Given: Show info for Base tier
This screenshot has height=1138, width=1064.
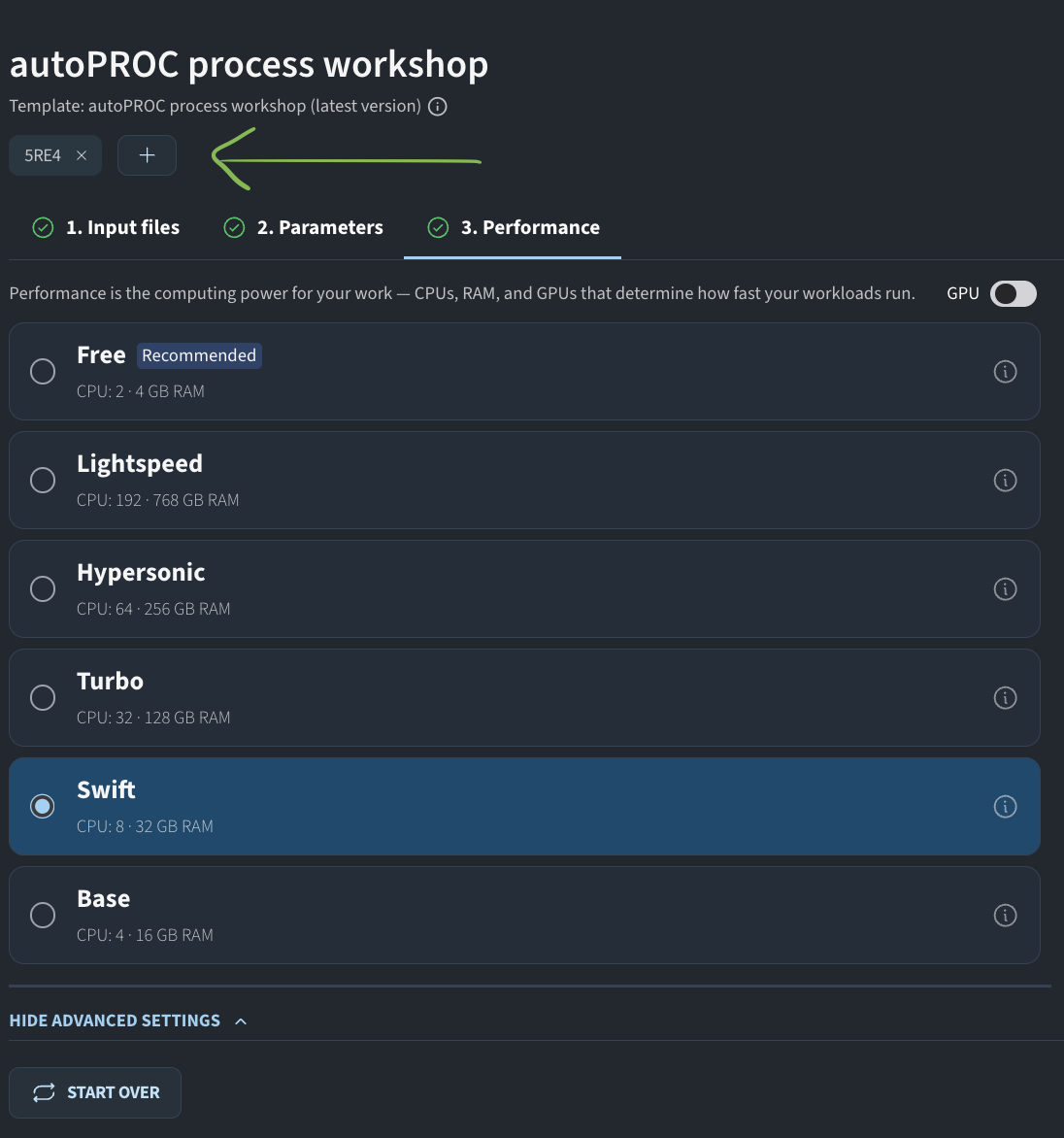Looking at the screenshot, I should [x=1005, y=916].
